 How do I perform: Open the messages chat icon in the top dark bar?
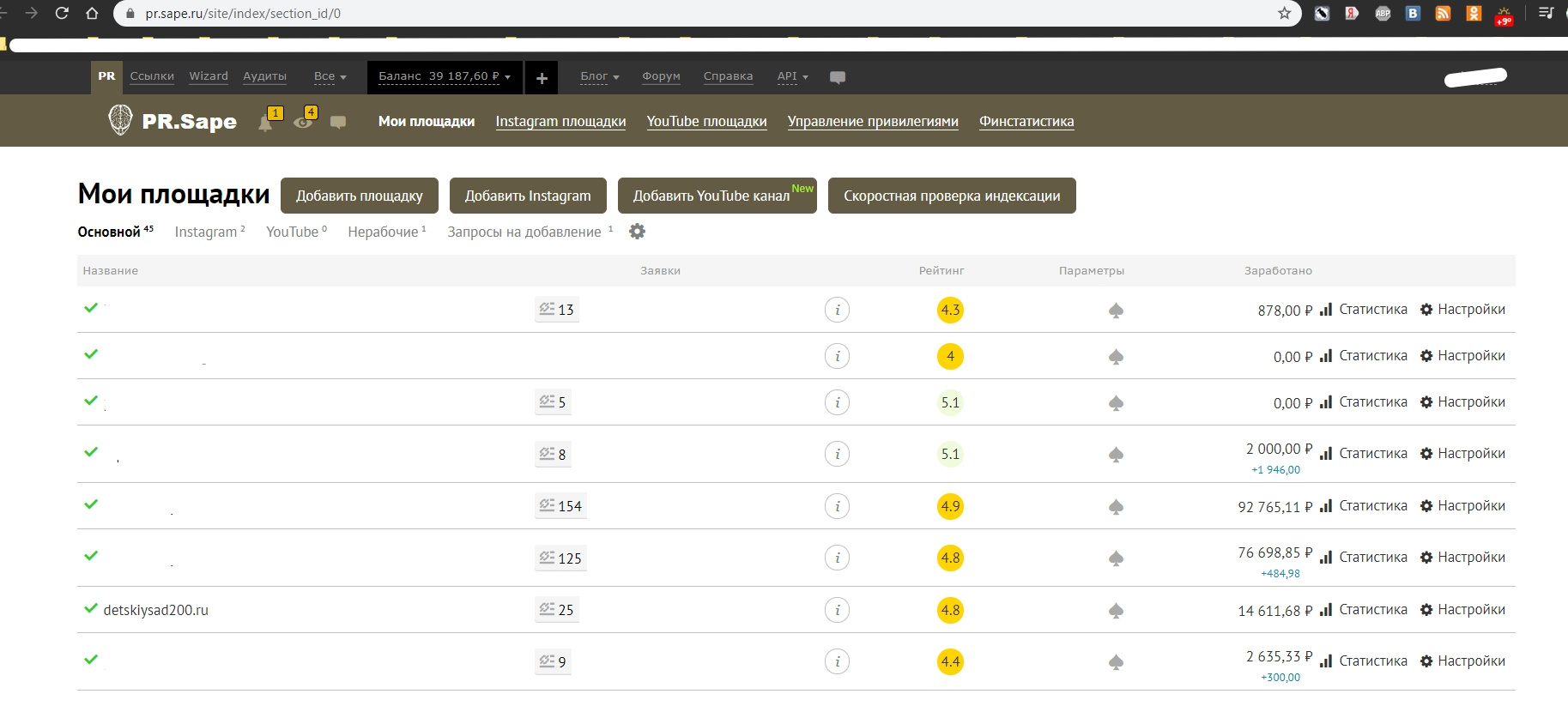click(838, 77)
